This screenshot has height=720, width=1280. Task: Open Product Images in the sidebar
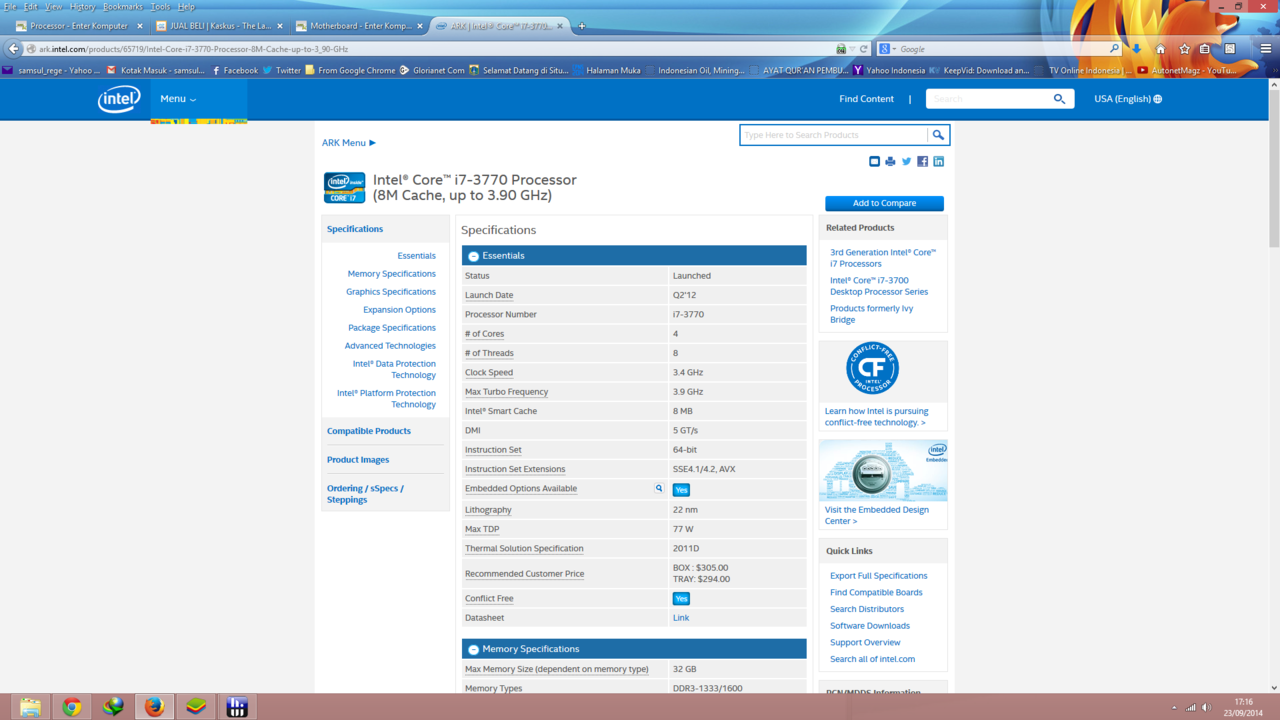358,460
